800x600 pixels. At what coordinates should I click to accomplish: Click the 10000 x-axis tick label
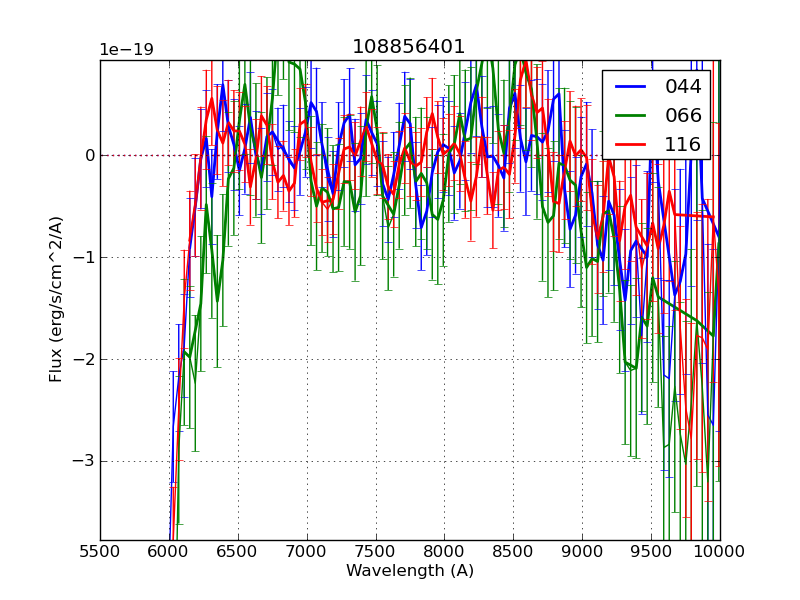pyautogui.click(x=718, y=551)
